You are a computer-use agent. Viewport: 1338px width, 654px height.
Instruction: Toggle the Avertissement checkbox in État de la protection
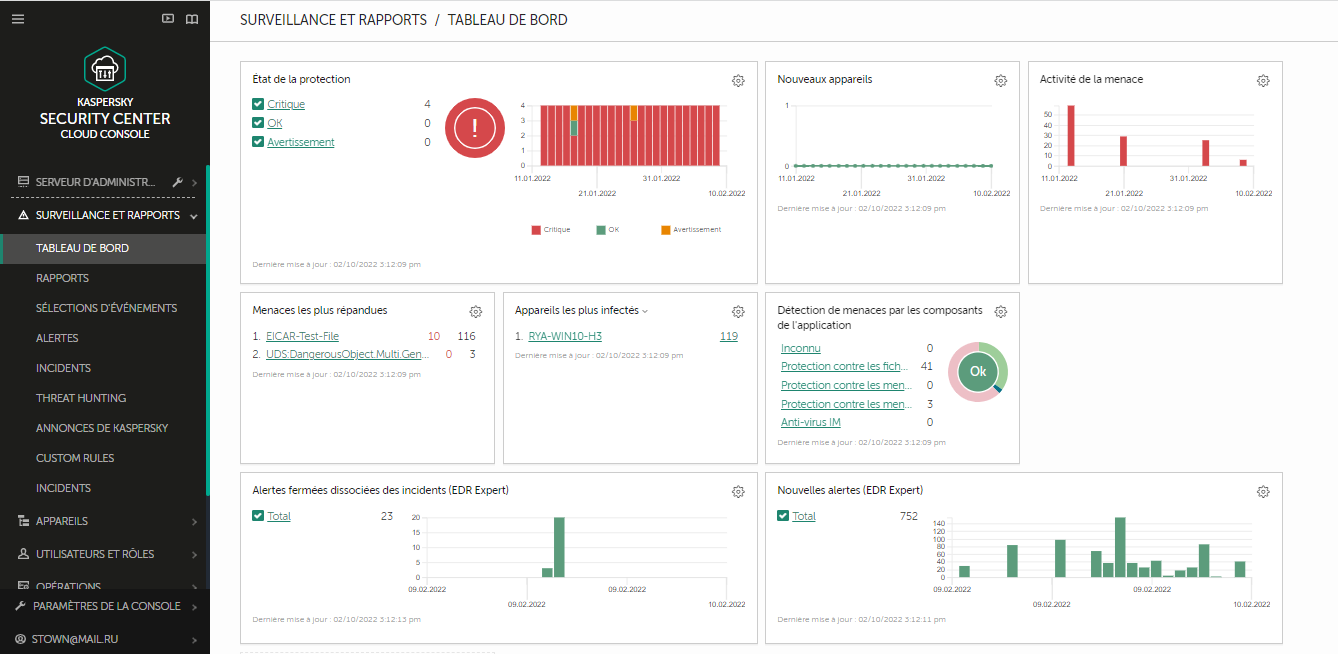click(x=256, y=142)
